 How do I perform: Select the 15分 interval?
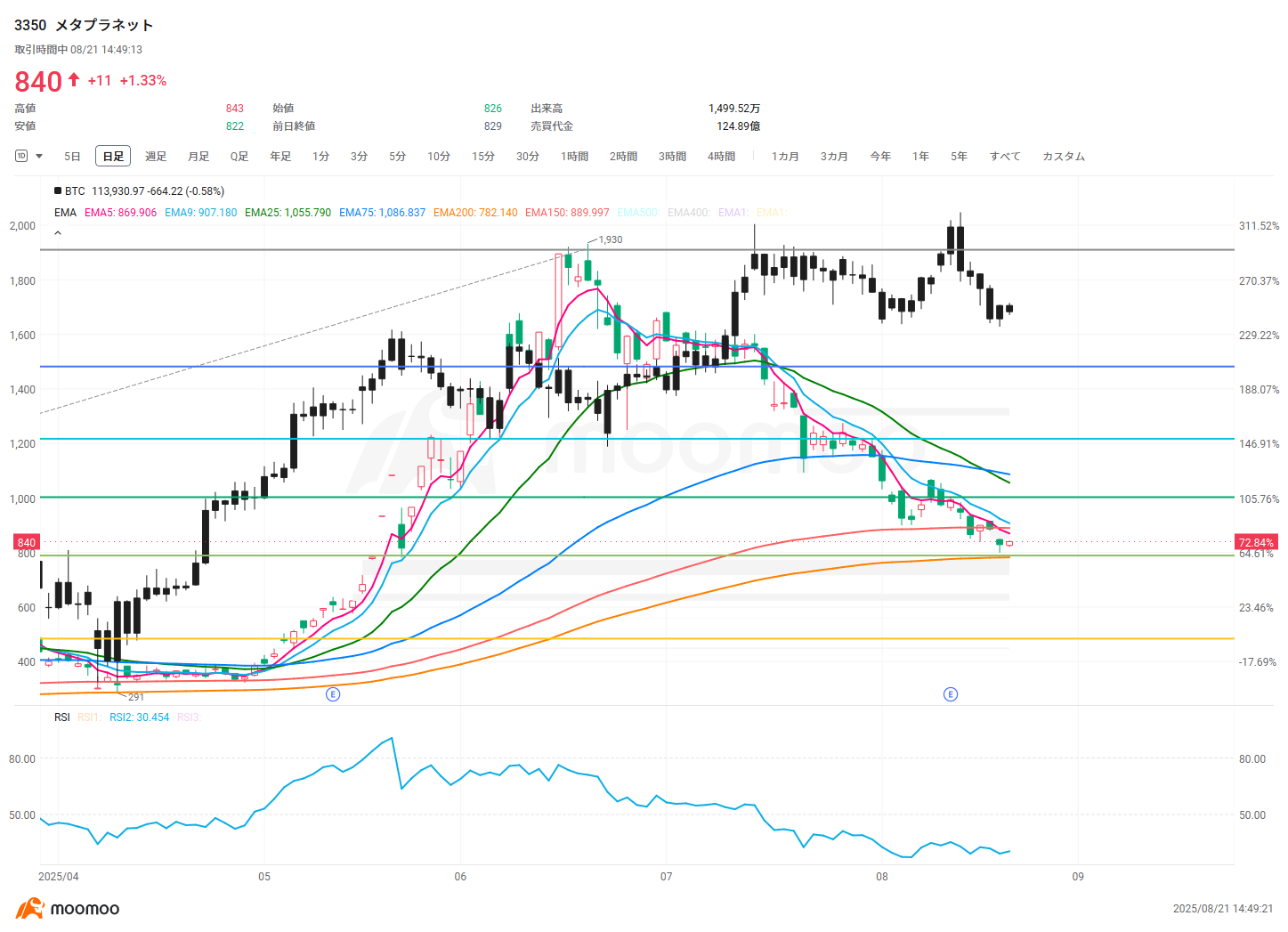tap(483, 156)
